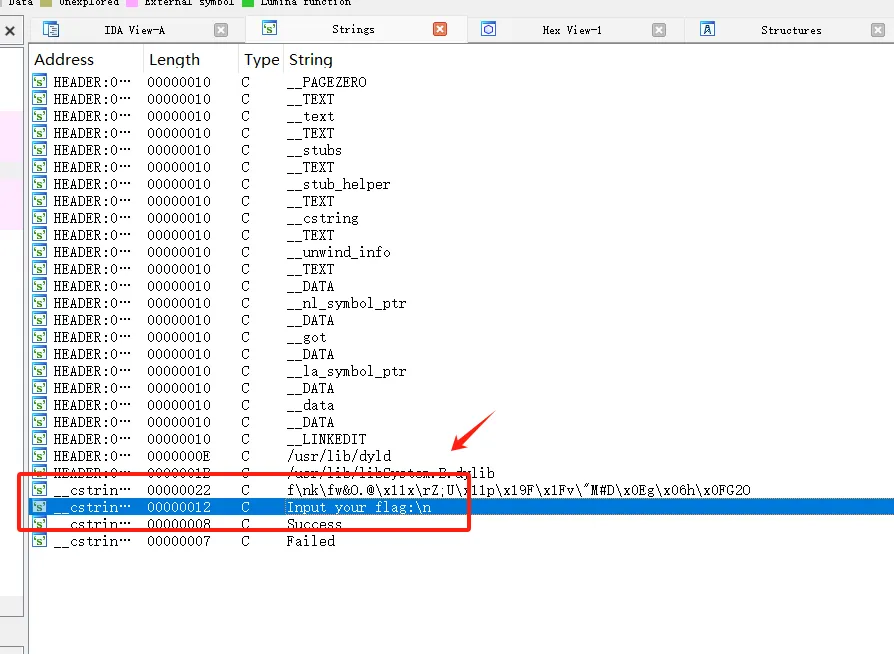
Task: Click the IDA View-A tab icon
Action: (x=51, y=29)
